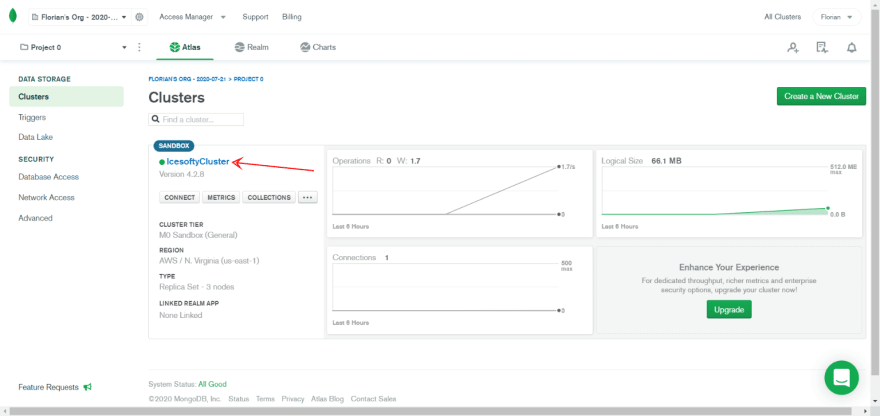Click the 66.1 MB logical size value
Viewport: 880px width, 416px height.
click(x=666, y=161)
